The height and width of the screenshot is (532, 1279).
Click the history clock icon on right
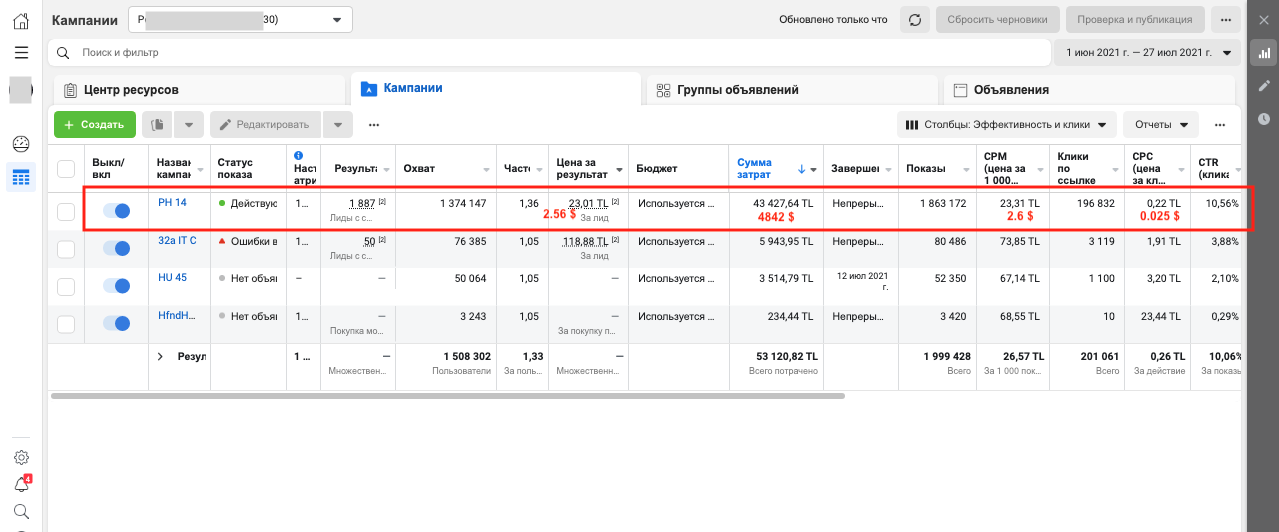[1264, 119]
